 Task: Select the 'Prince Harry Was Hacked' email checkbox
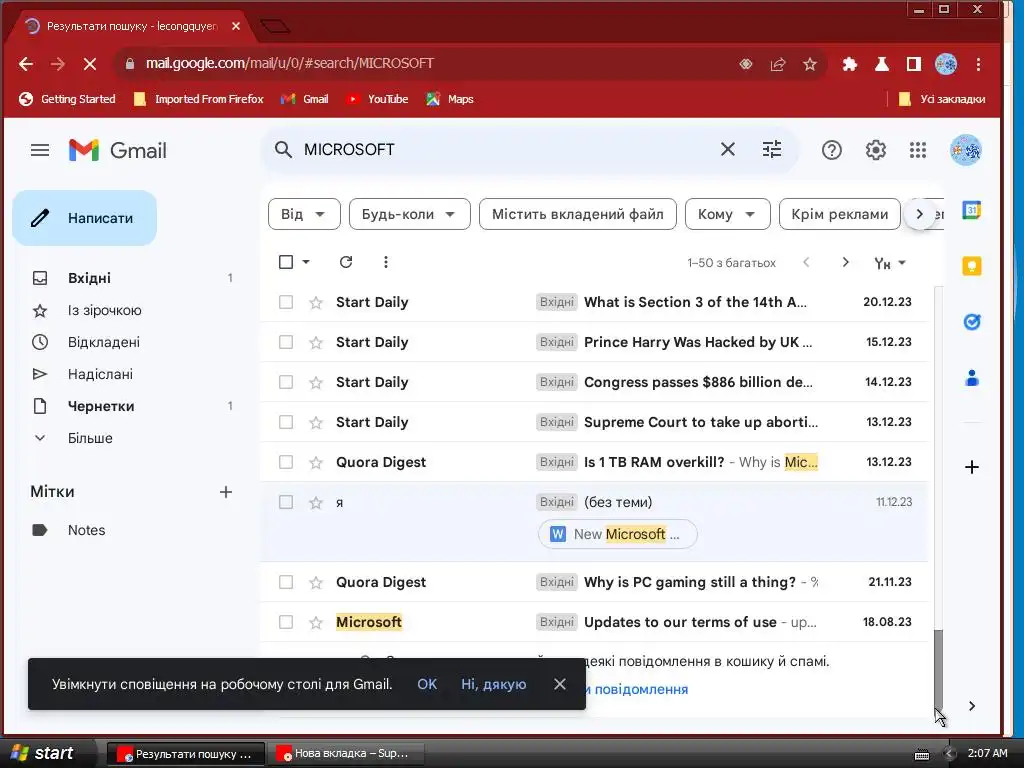tap(286, 342)
